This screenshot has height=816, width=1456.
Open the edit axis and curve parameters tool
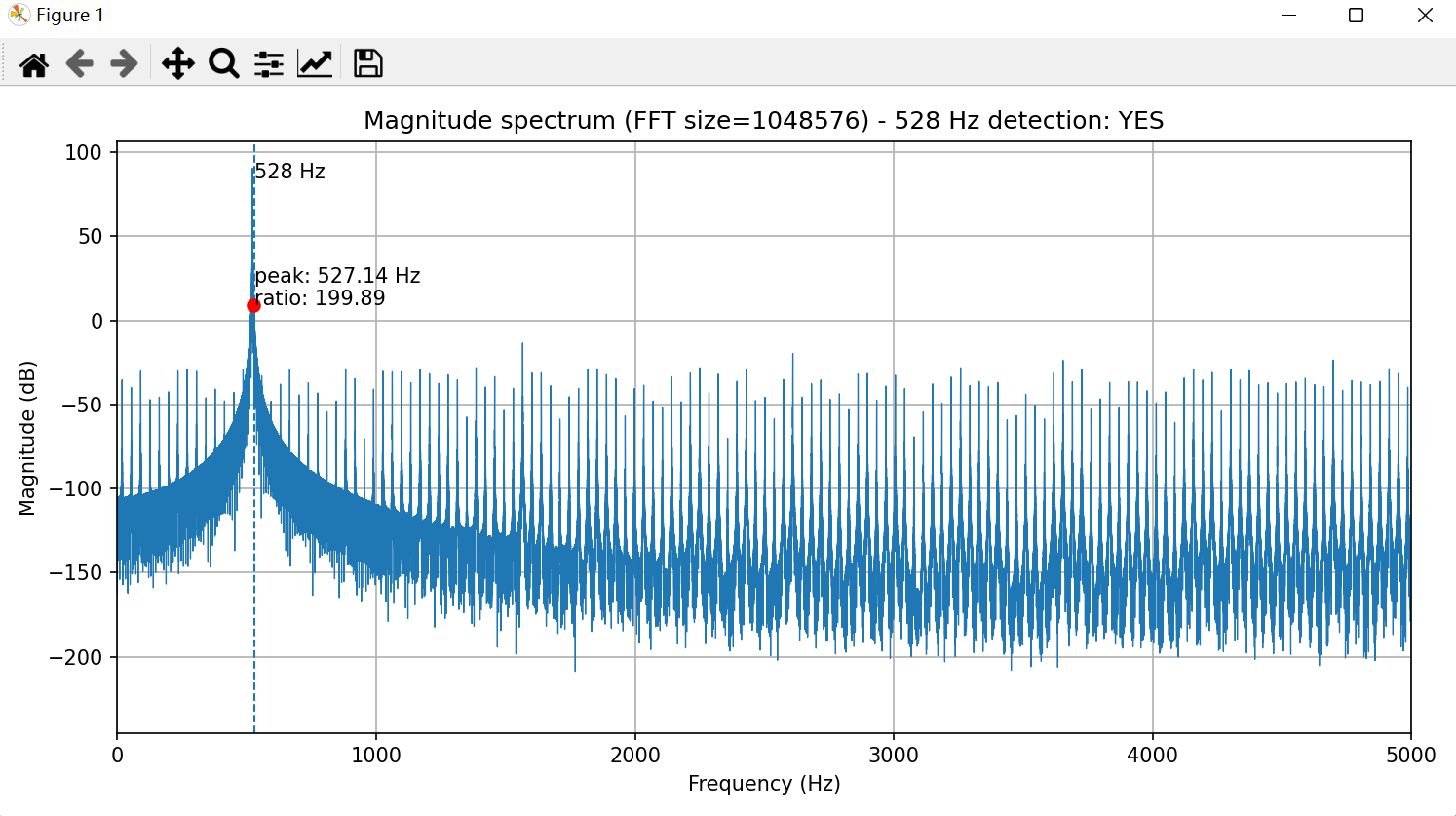[315, 64]
